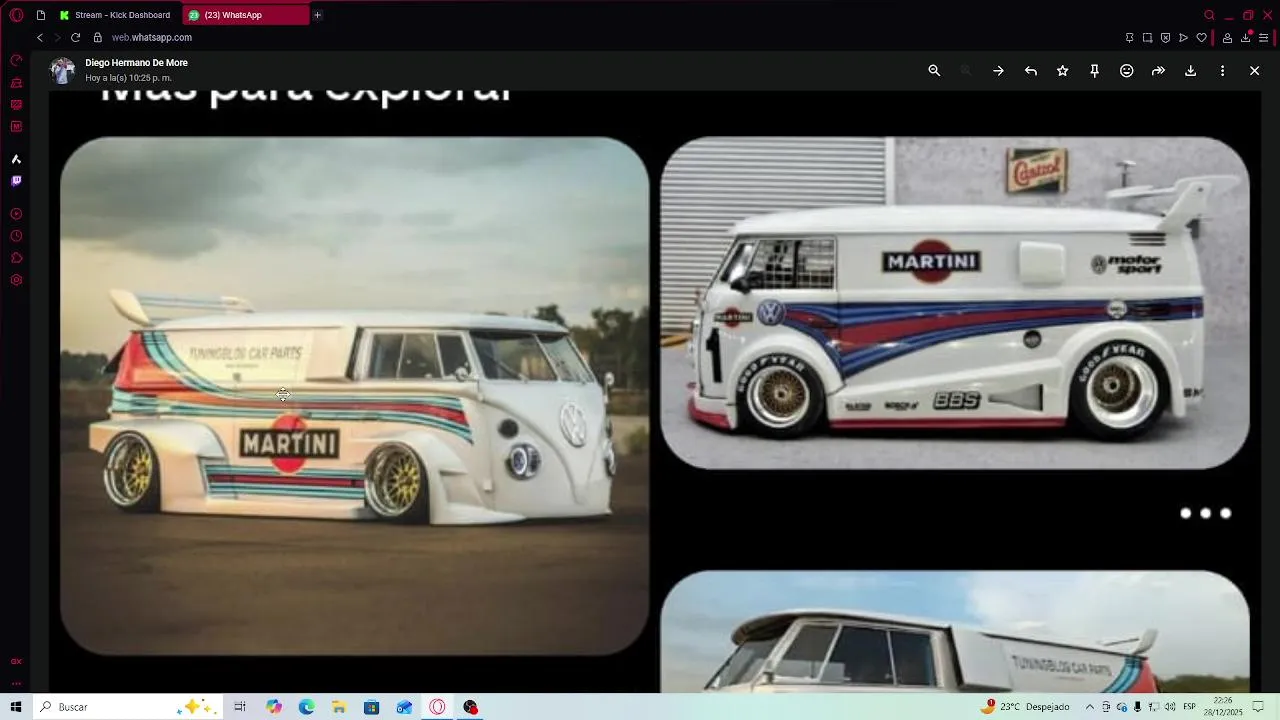Open the ad blocker shield icon
This screenshot has height=720, width=1280.
(1165, 38)
